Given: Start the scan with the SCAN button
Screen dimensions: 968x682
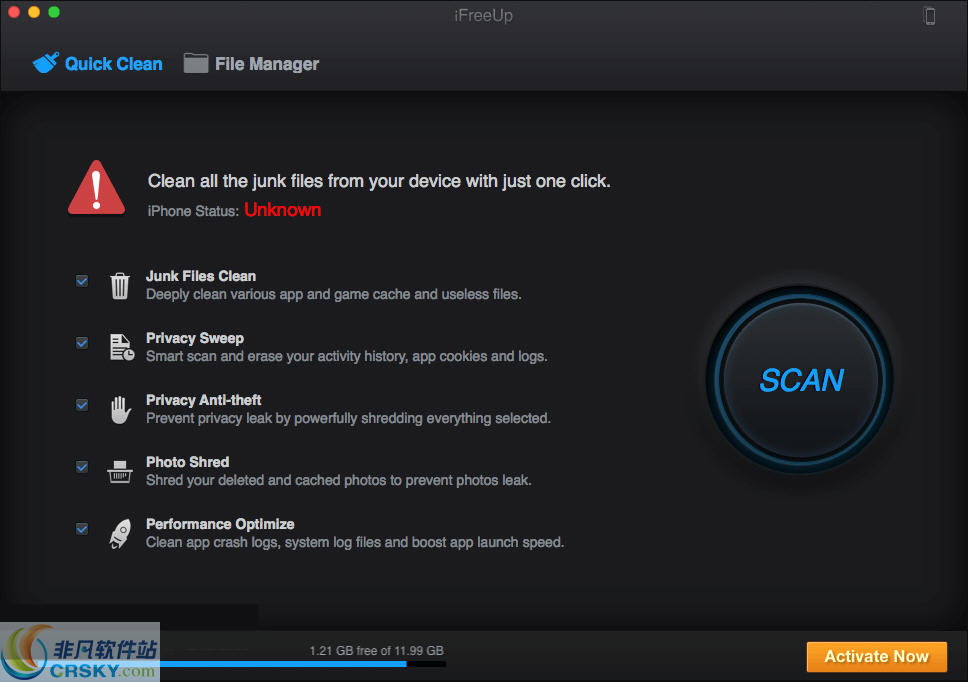Looking at the screenshot, I should (800, 380).
